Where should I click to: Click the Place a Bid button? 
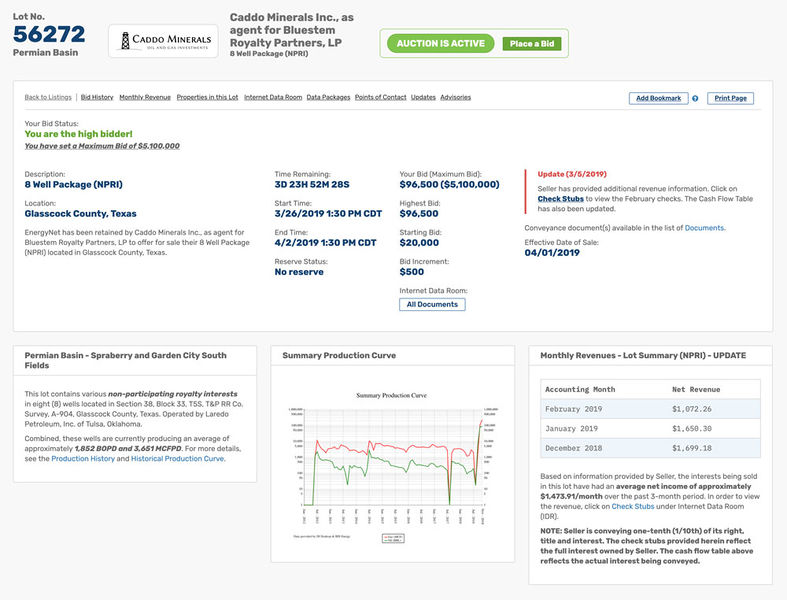pyautogui.click(x=532, y=44)
